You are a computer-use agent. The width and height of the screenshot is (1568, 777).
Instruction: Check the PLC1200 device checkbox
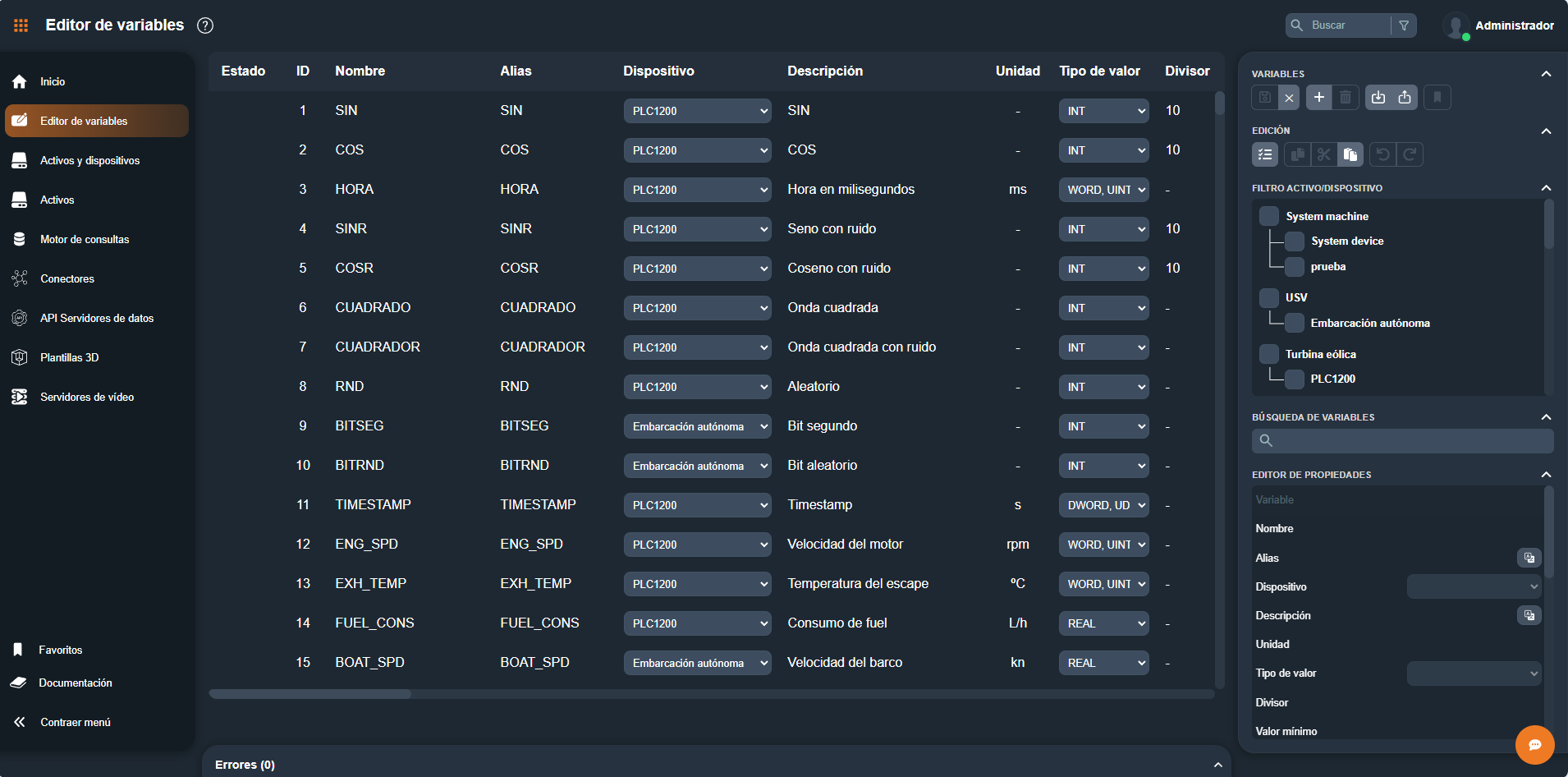click(1294, 379)
